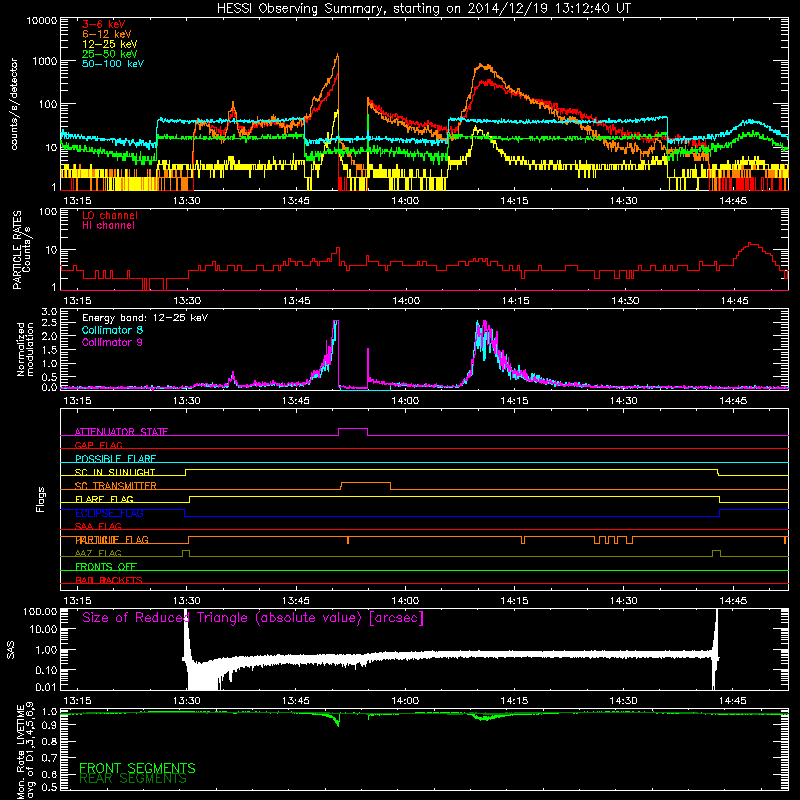Click the SAS axis label

tap(11, 649)
